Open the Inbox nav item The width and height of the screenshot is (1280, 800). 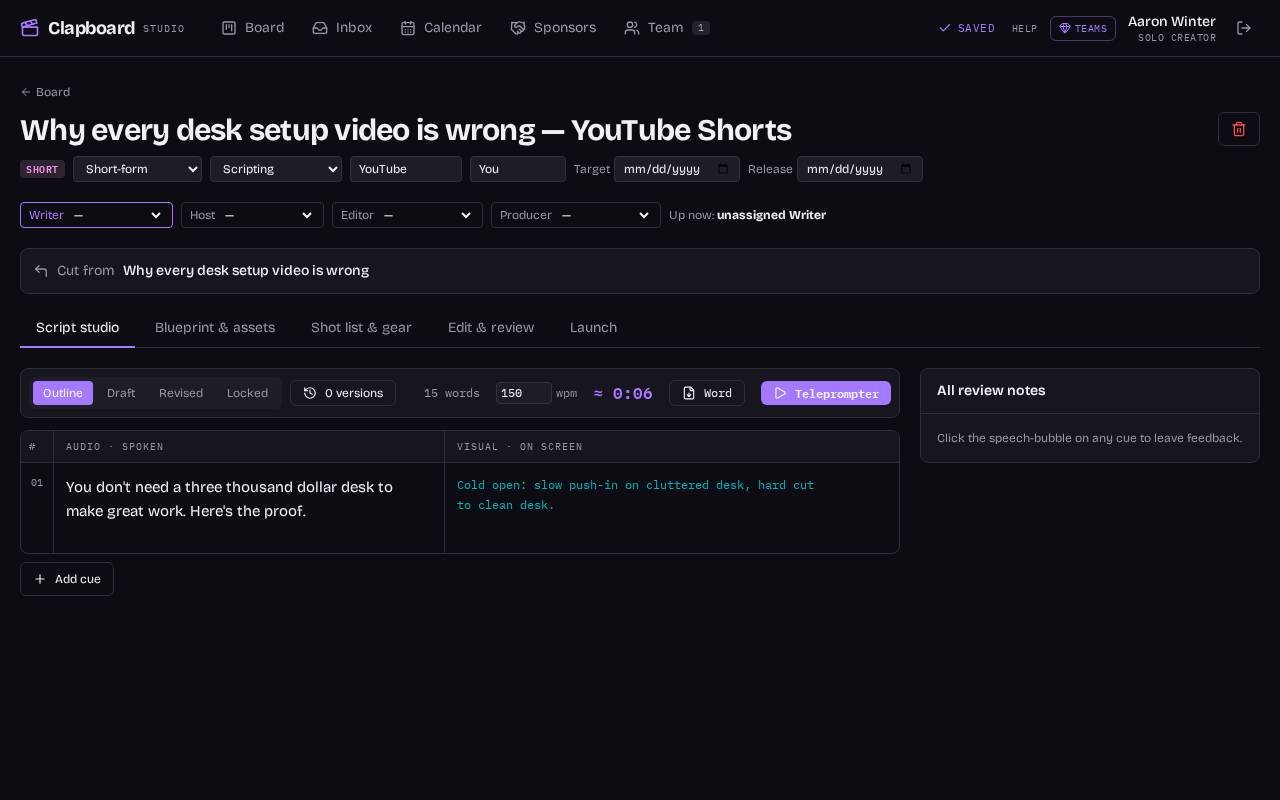click(x=342, y=28)
